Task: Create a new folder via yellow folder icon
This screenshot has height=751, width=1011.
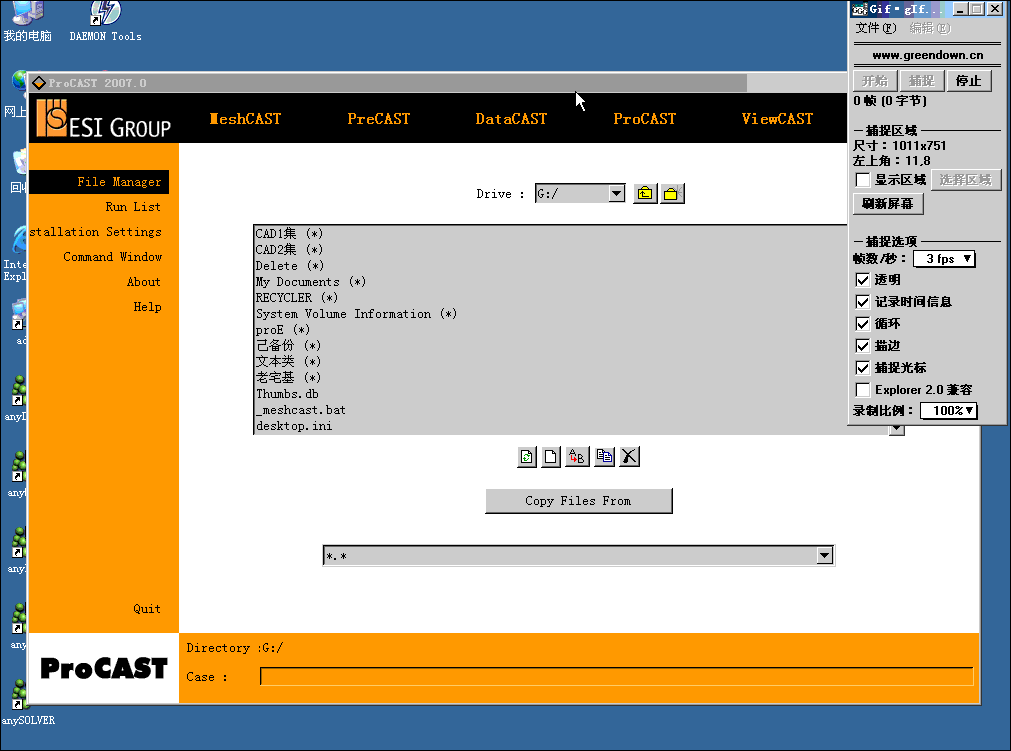Action: (672, 193)
